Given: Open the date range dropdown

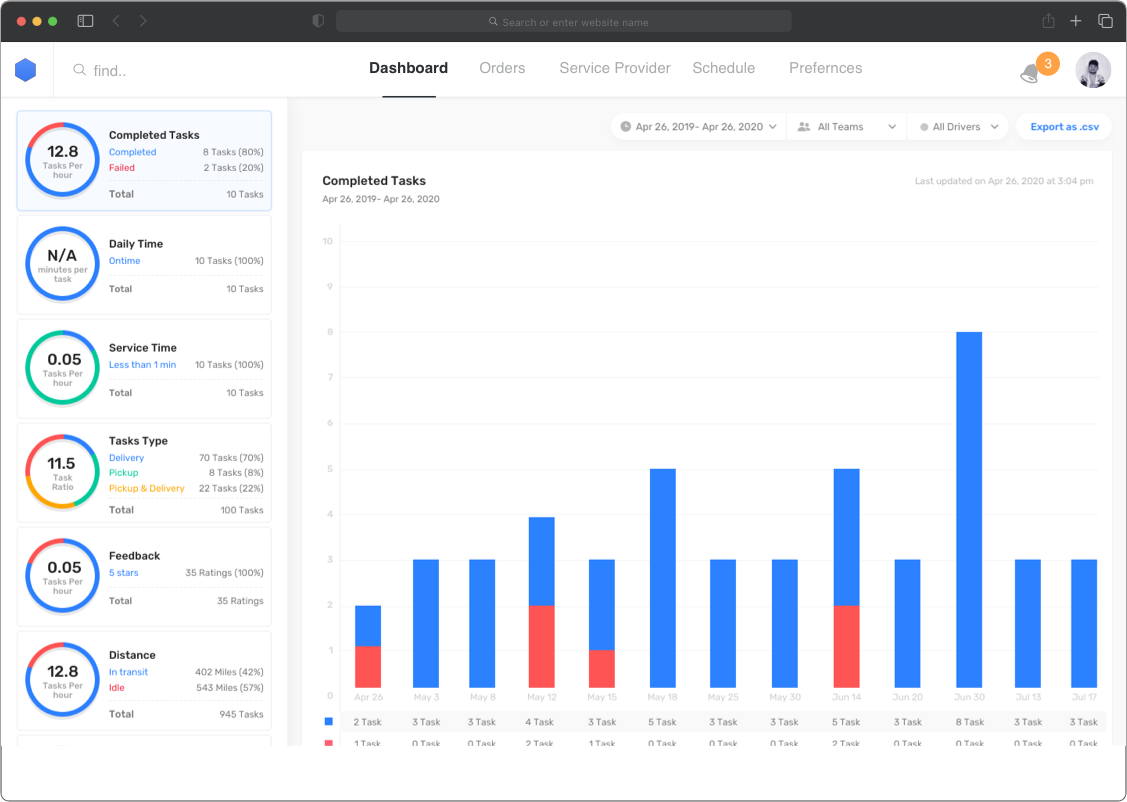Looking at the screenshot, I should pyautogui.click(x=698, y=127).
